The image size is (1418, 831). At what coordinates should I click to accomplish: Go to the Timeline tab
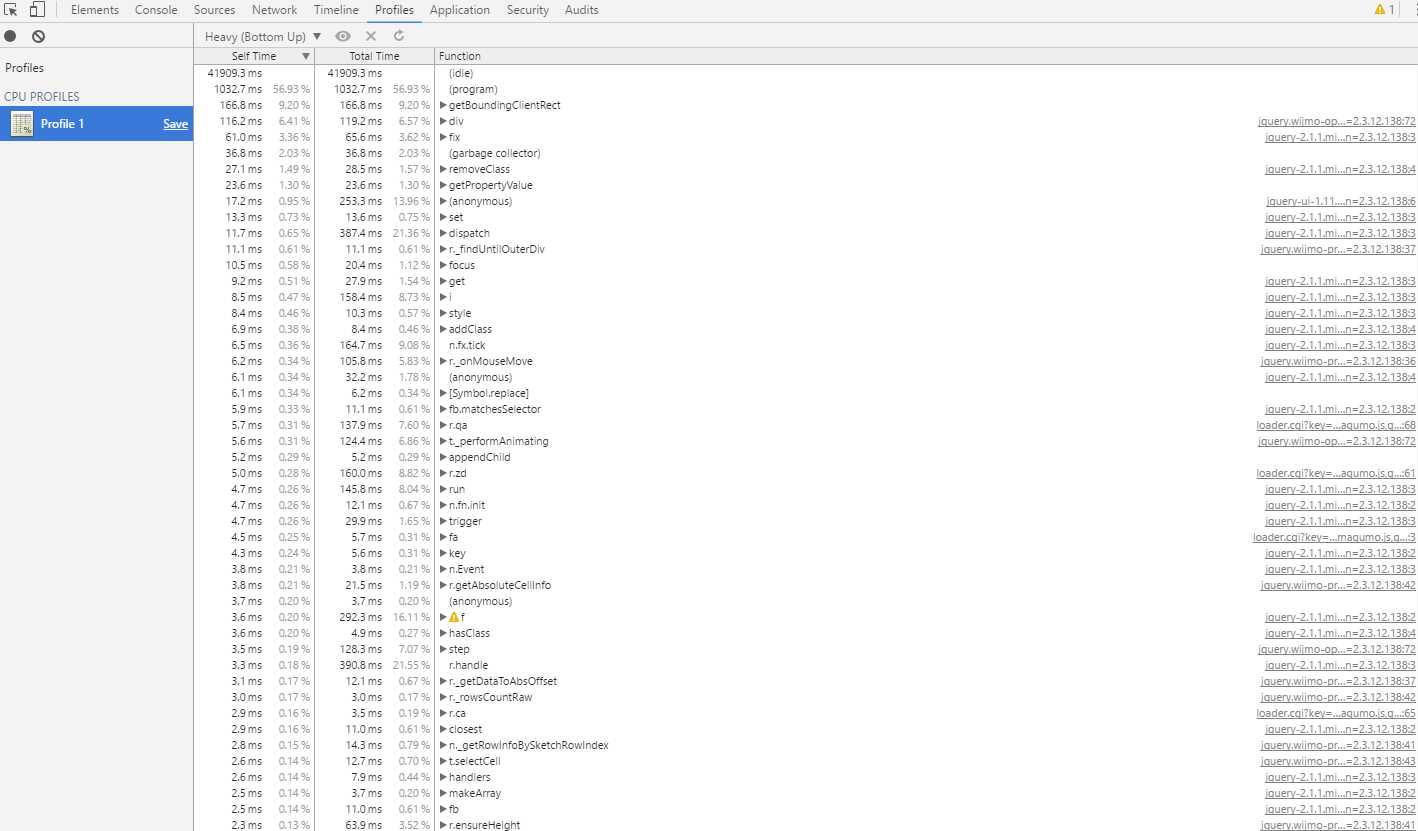click(x=336, y=10)
